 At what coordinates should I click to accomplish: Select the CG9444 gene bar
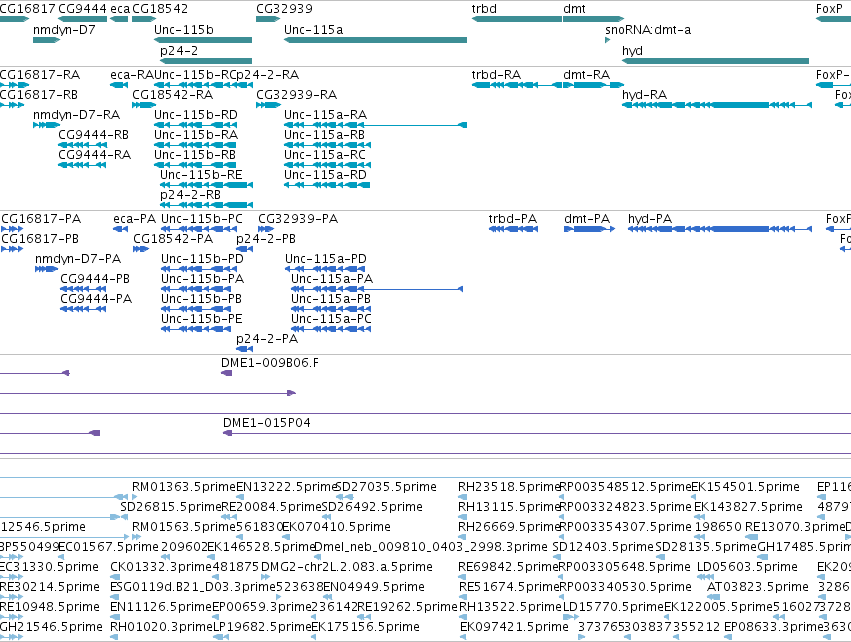[x=82, y=19]
